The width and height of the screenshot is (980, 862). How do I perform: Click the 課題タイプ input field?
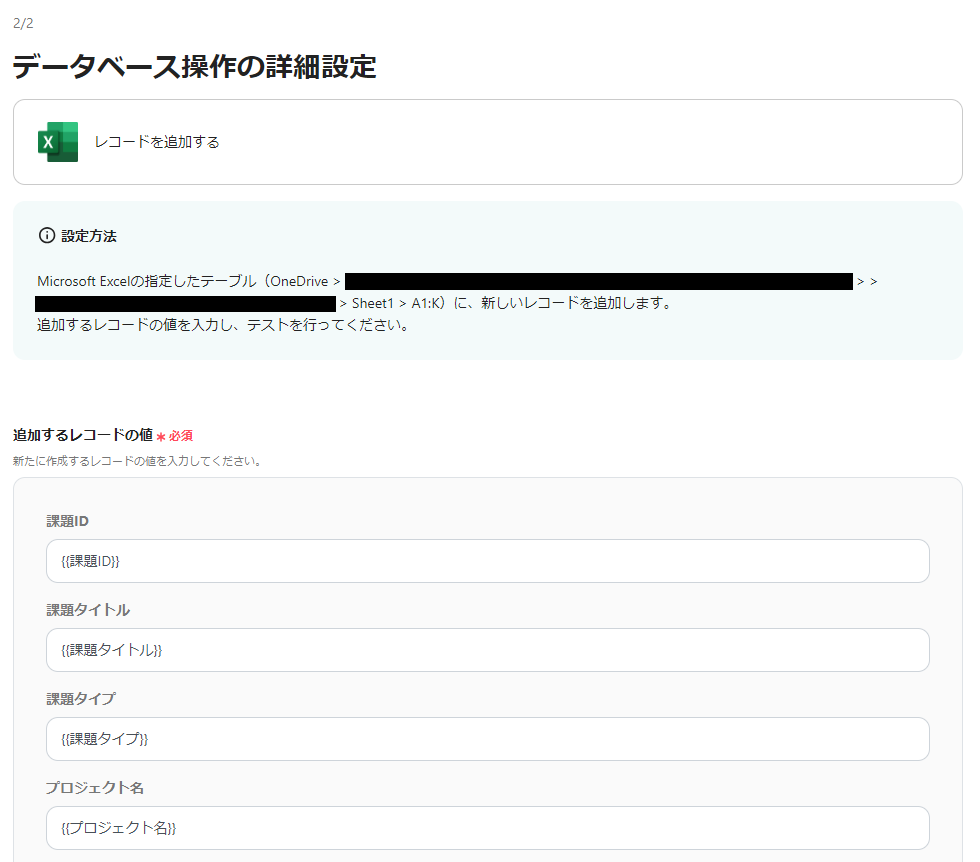click(x=487, y=739)
